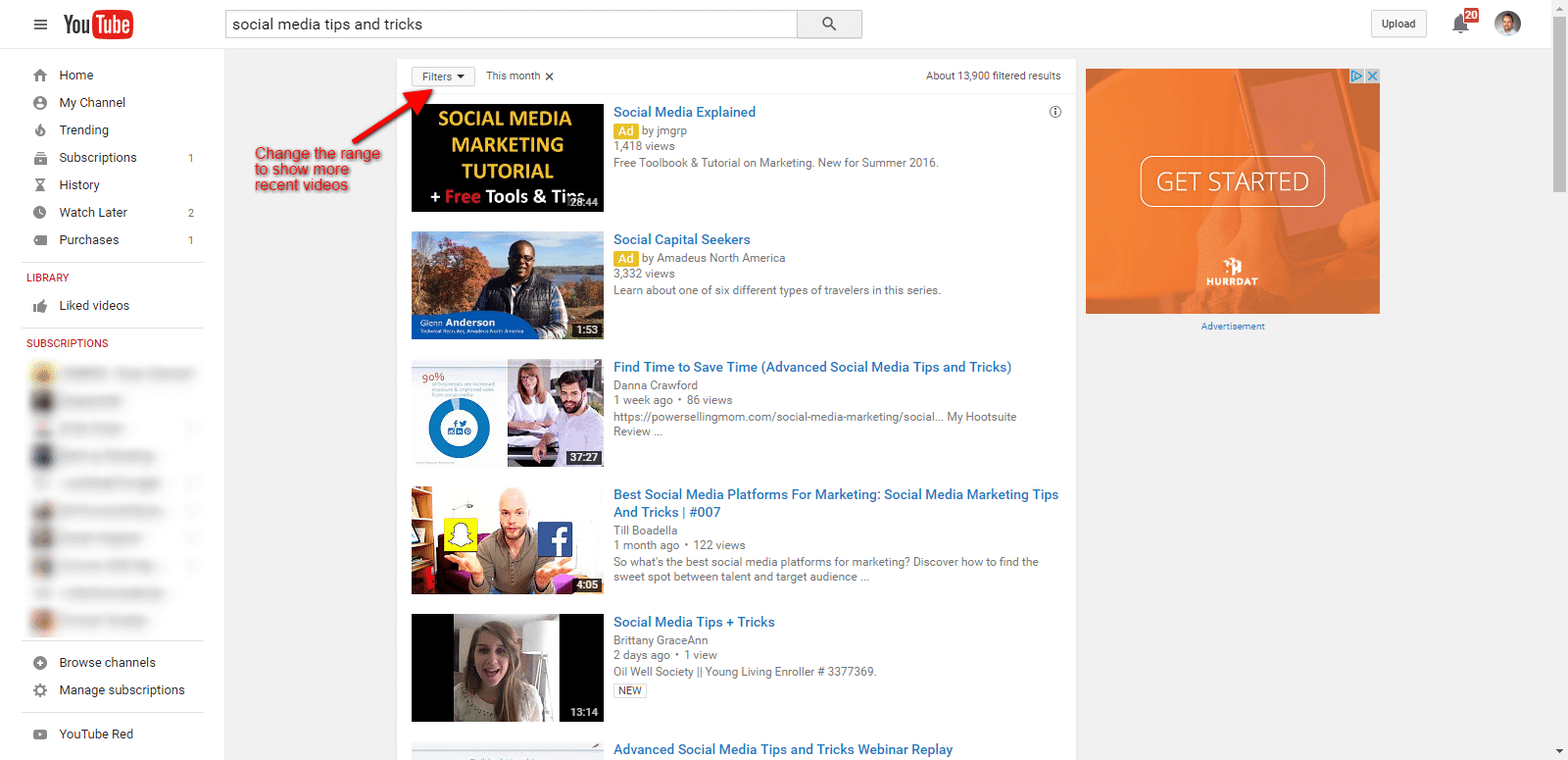Visit the jmgrp advertiser channel
Screen dimensions: 1568x760
point(671,131)
